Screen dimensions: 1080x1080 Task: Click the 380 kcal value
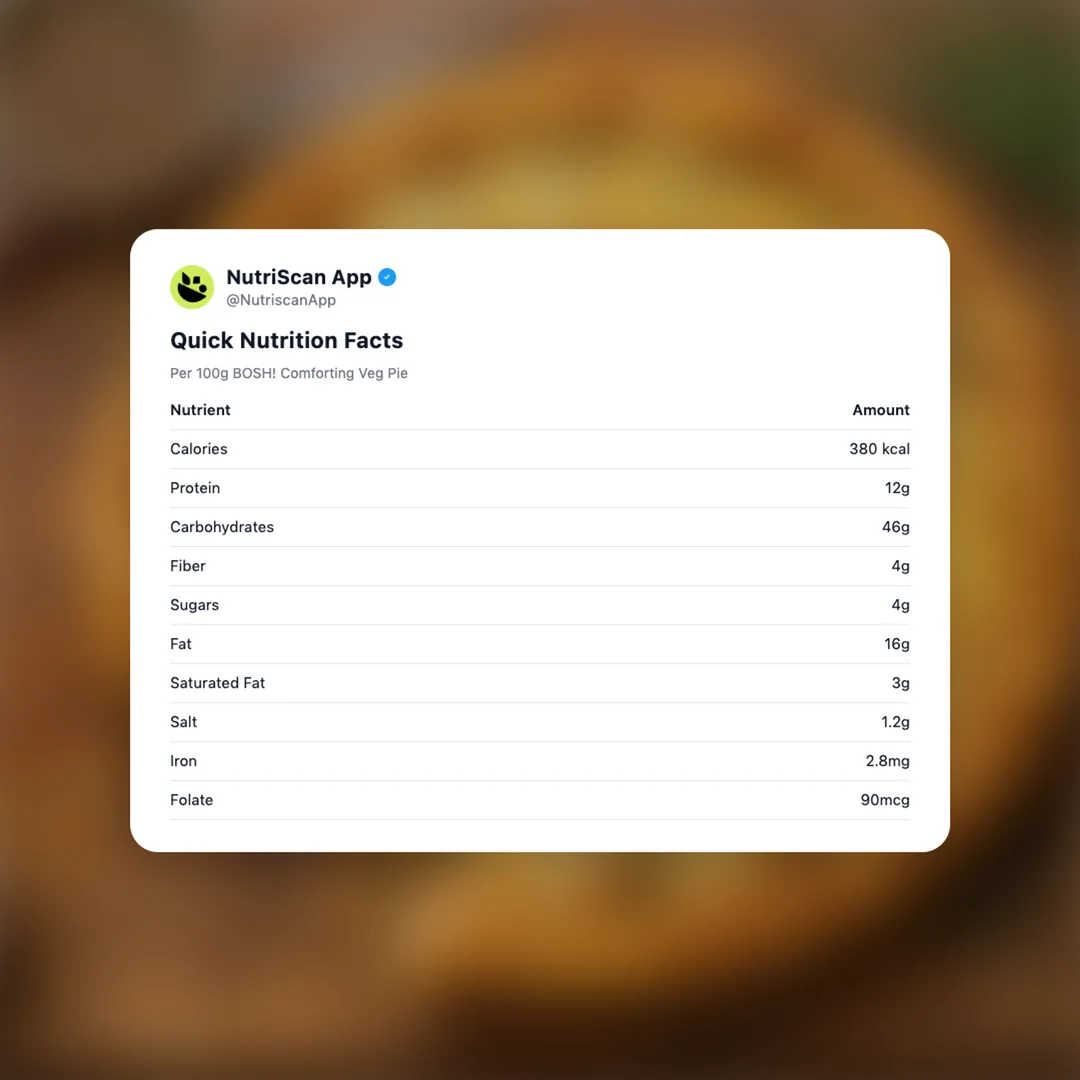pos(879,449)
